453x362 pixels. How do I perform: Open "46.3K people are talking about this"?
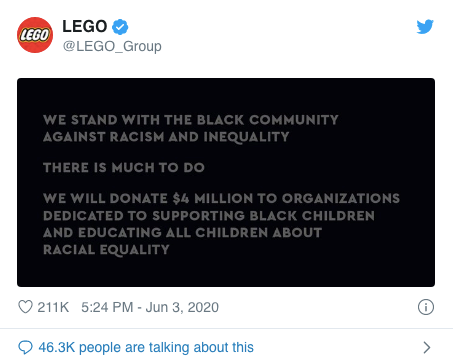[x=146, y=347]
